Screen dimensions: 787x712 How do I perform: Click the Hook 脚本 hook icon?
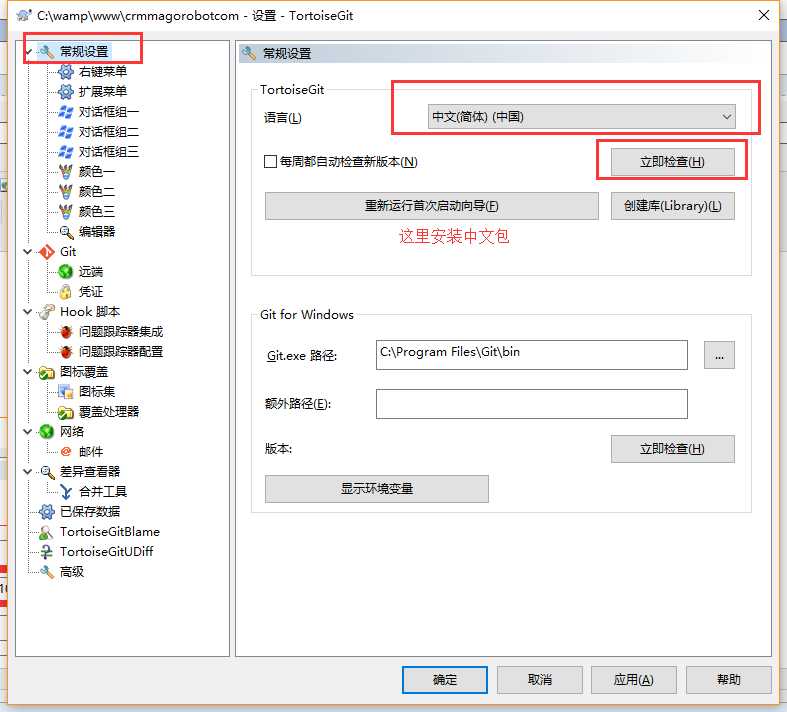(47, 312)
